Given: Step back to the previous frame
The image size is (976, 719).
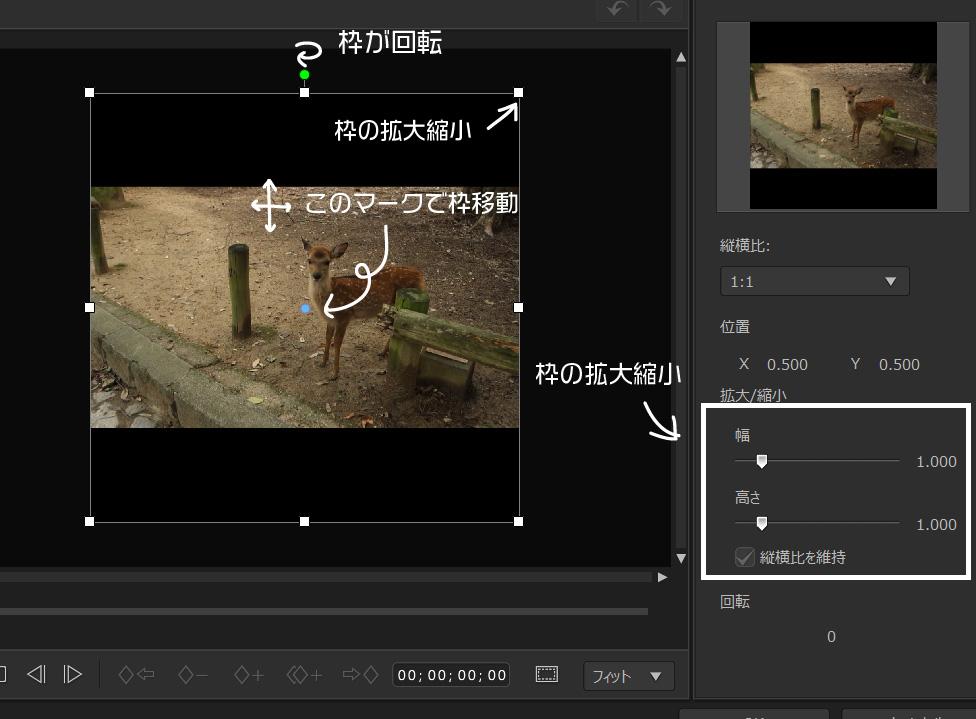Looking at the screenshot, I should click(36, 675).
